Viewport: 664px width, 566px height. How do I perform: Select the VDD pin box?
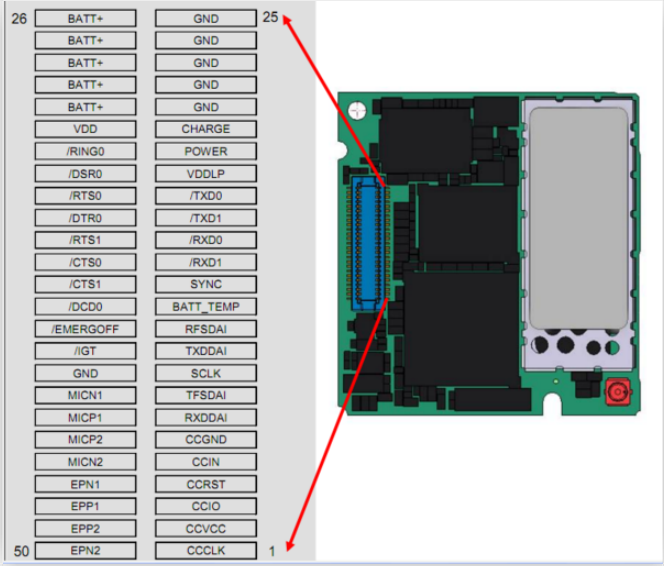[86, 129]
